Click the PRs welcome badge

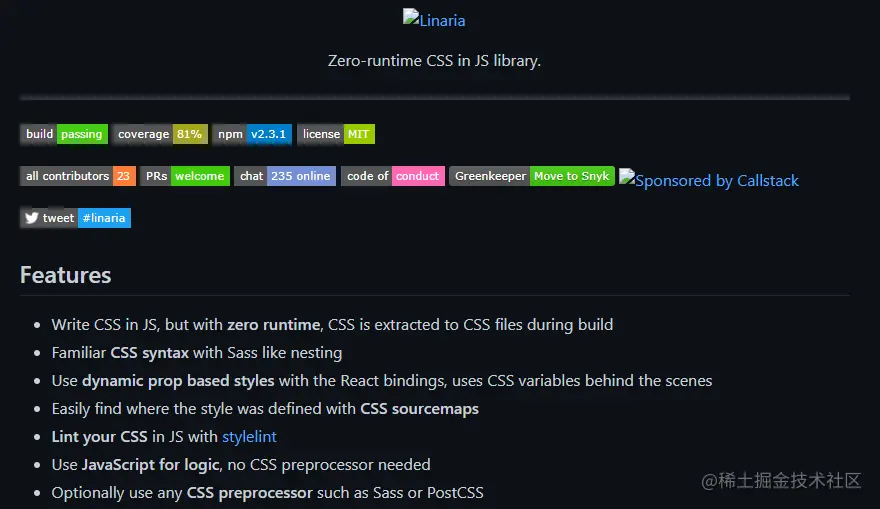point(185,176)
